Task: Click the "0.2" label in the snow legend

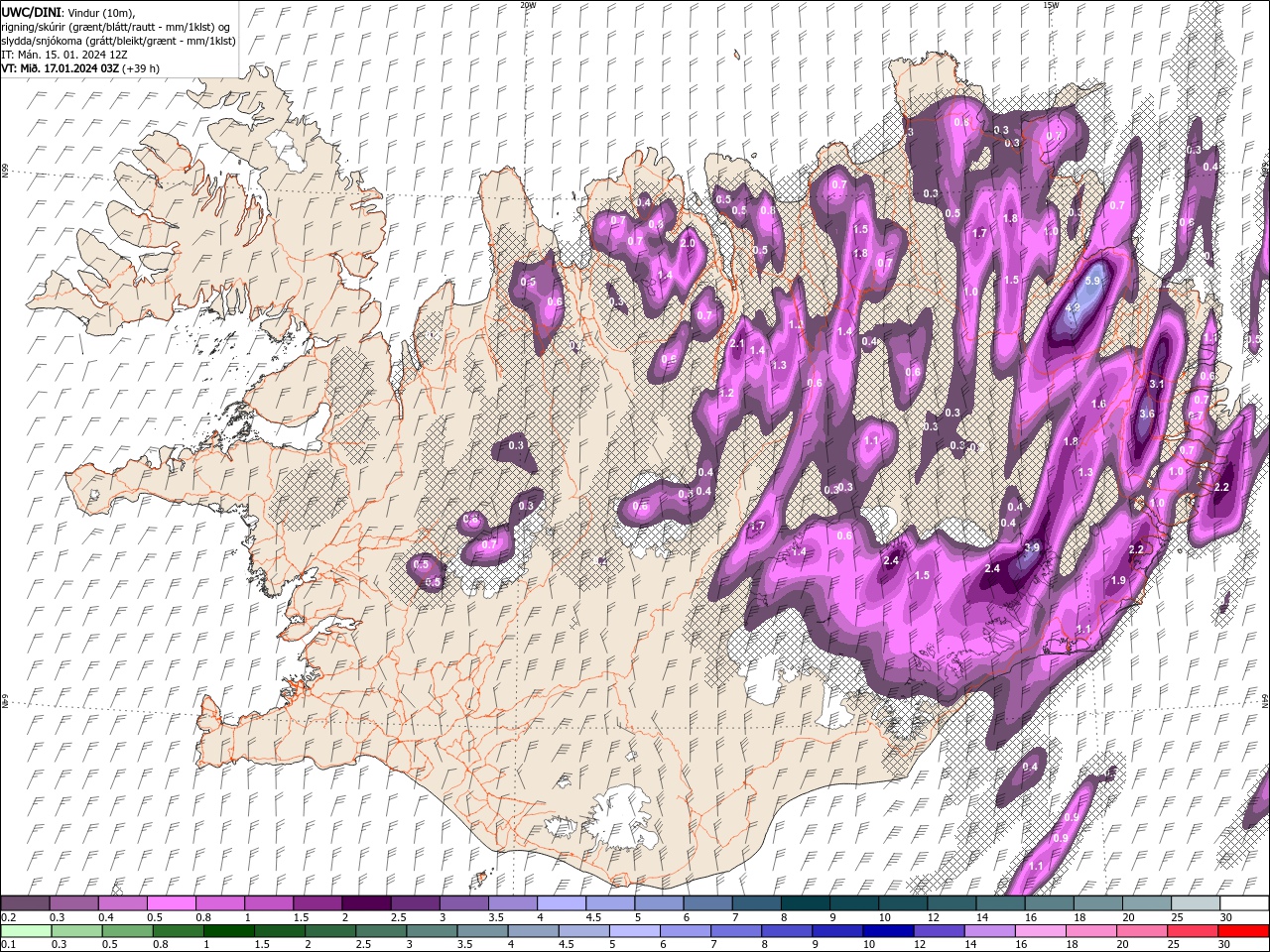Action: [7, 917]
